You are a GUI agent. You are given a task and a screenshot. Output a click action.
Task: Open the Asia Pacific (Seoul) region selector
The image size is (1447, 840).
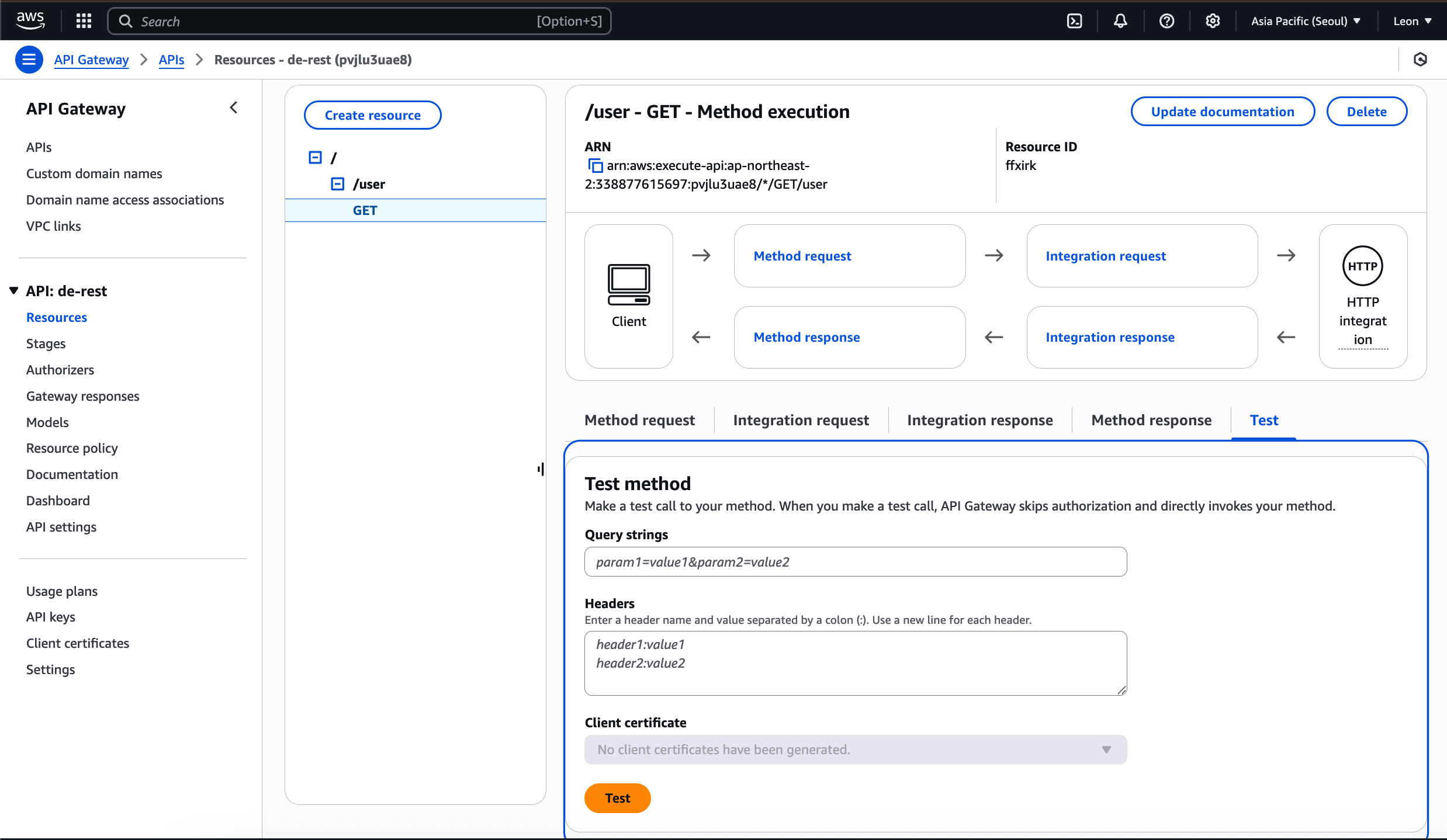[x=1306, y=21]
